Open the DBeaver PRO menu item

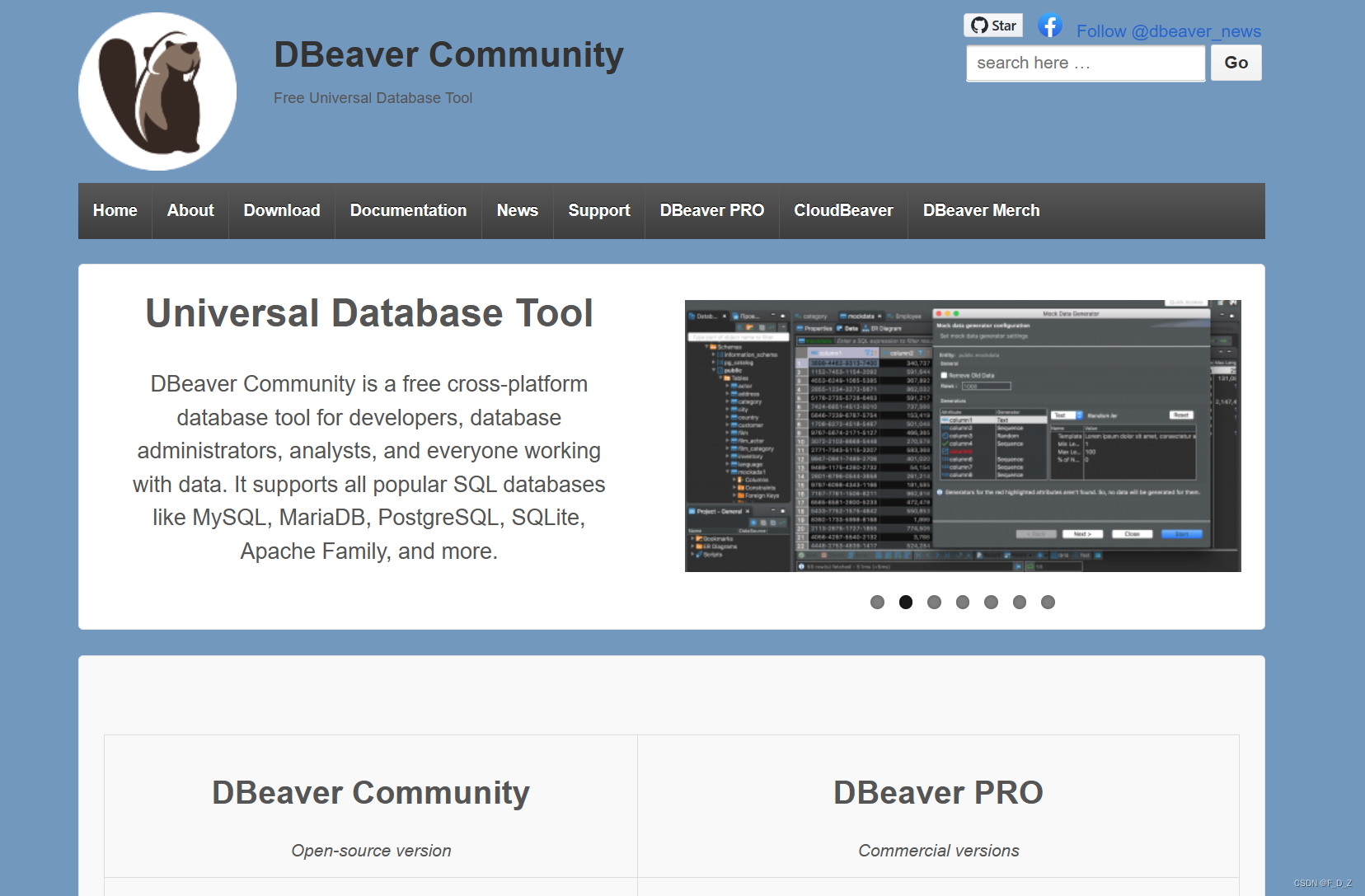(712, 211)
